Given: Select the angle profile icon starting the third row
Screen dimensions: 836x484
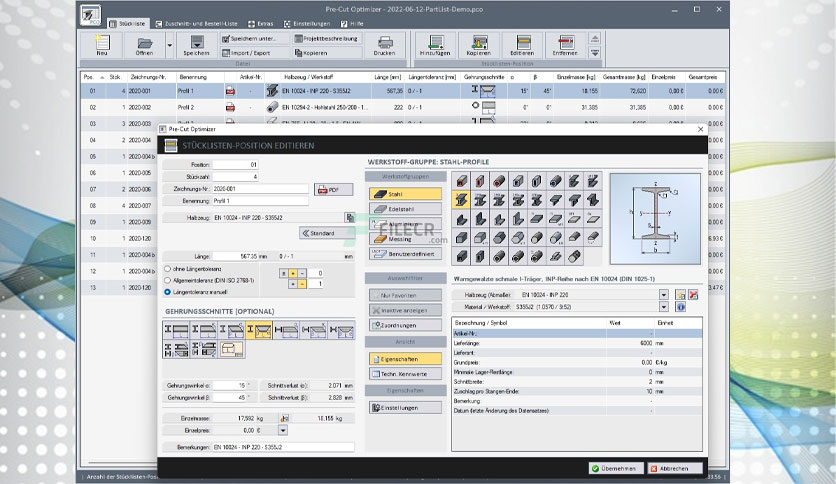Looking at the screenshot, I should [x=461, y=219].
